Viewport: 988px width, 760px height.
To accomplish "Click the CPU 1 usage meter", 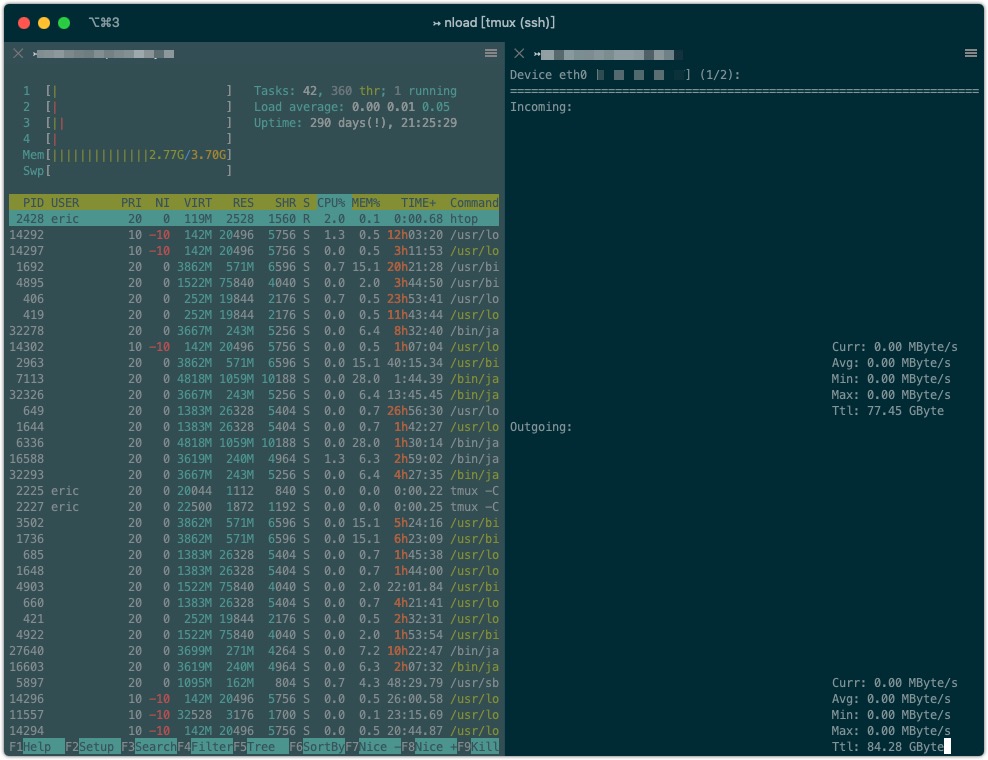I will [x=127, y=91].
